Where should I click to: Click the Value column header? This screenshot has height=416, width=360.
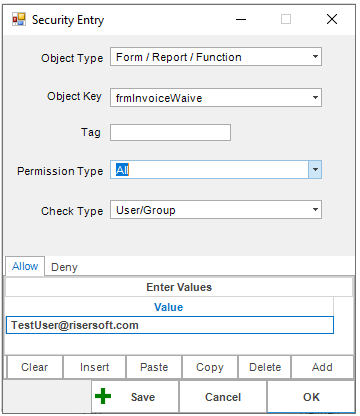click(x=169, y=307)
